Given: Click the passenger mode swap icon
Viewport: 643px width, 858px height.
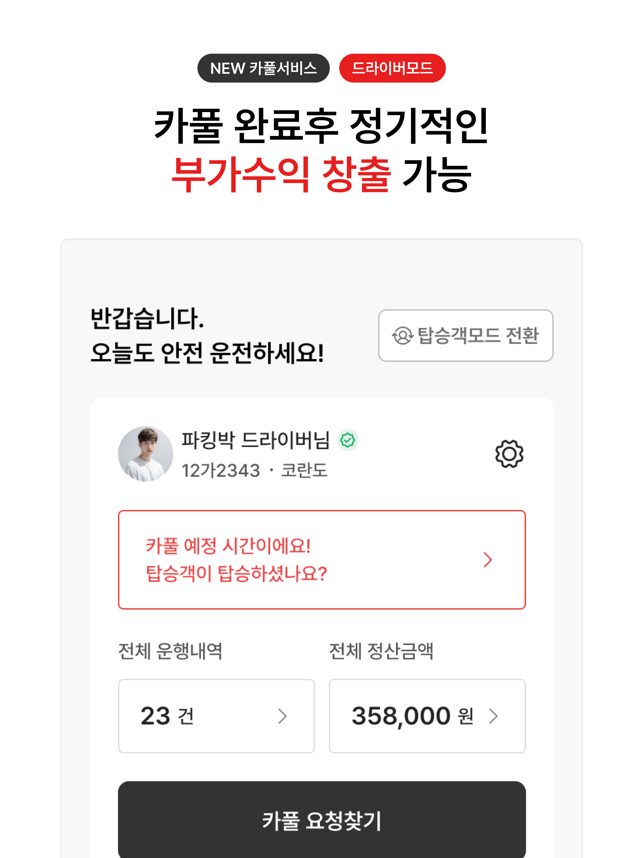Looking at the screenshot, I should tap(402, 336).
